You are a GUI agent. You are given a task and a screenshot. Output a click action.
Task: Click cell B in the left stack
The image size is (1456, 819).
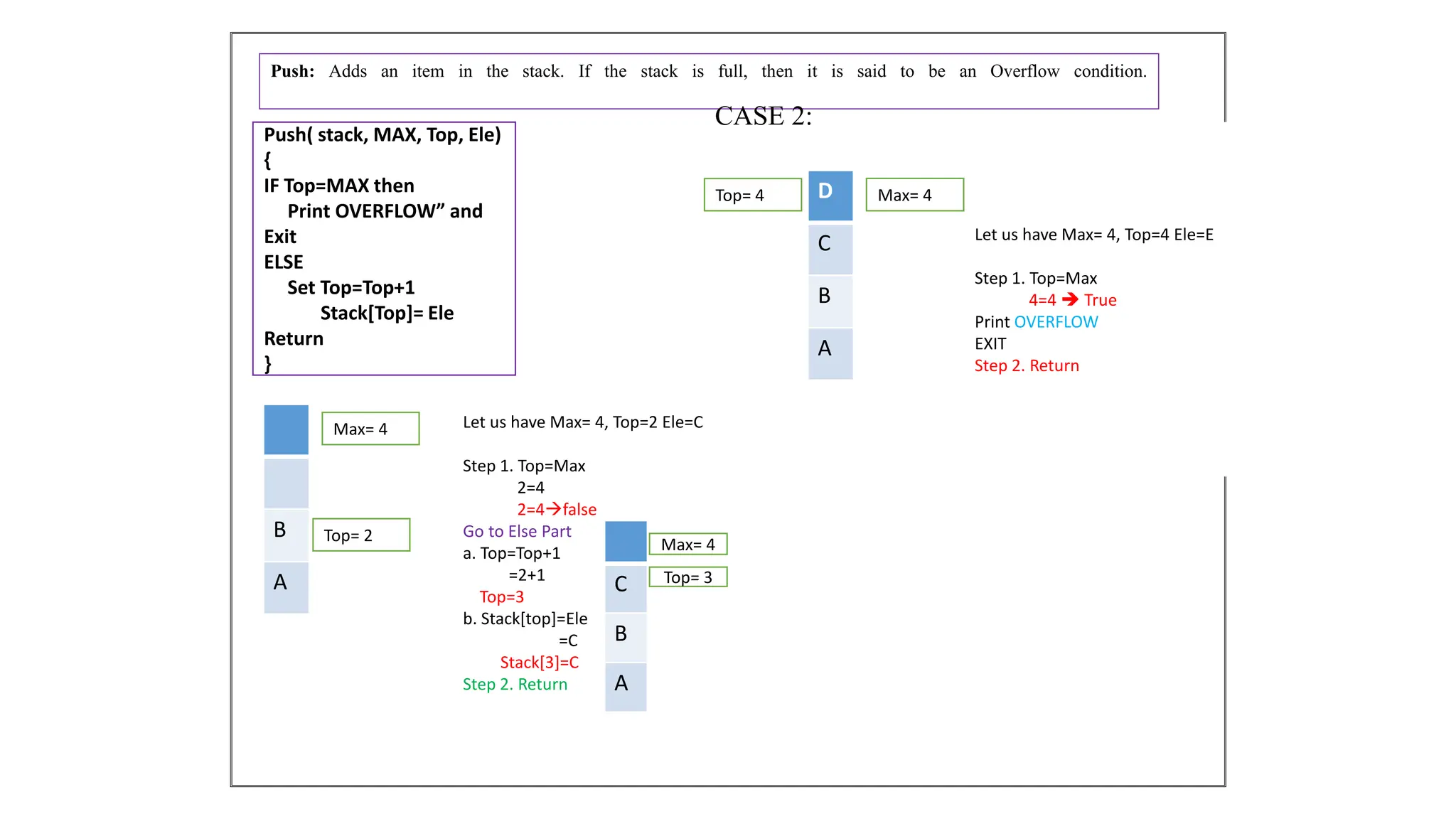coord(286,534)
